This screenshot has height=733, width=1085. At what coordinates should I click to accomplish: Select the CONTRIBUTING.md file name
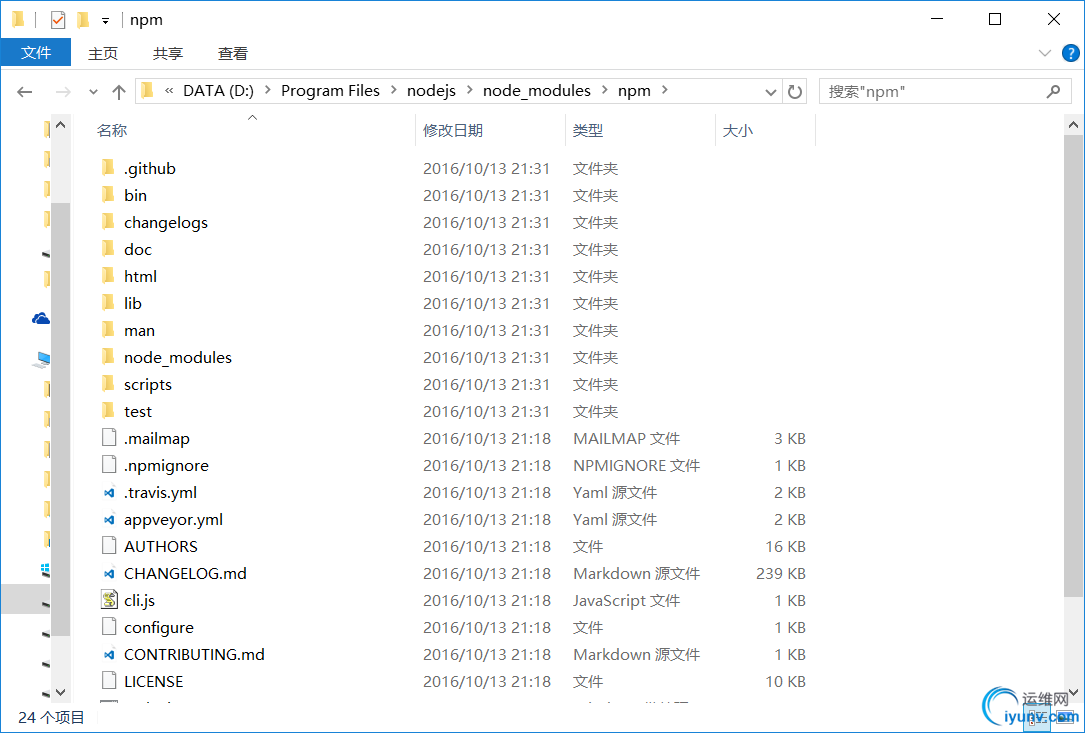tap(194, 655)
